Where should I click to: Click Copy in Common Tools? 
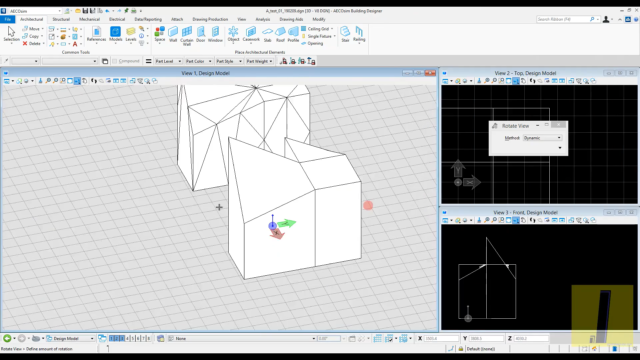(x=31, y=36)
